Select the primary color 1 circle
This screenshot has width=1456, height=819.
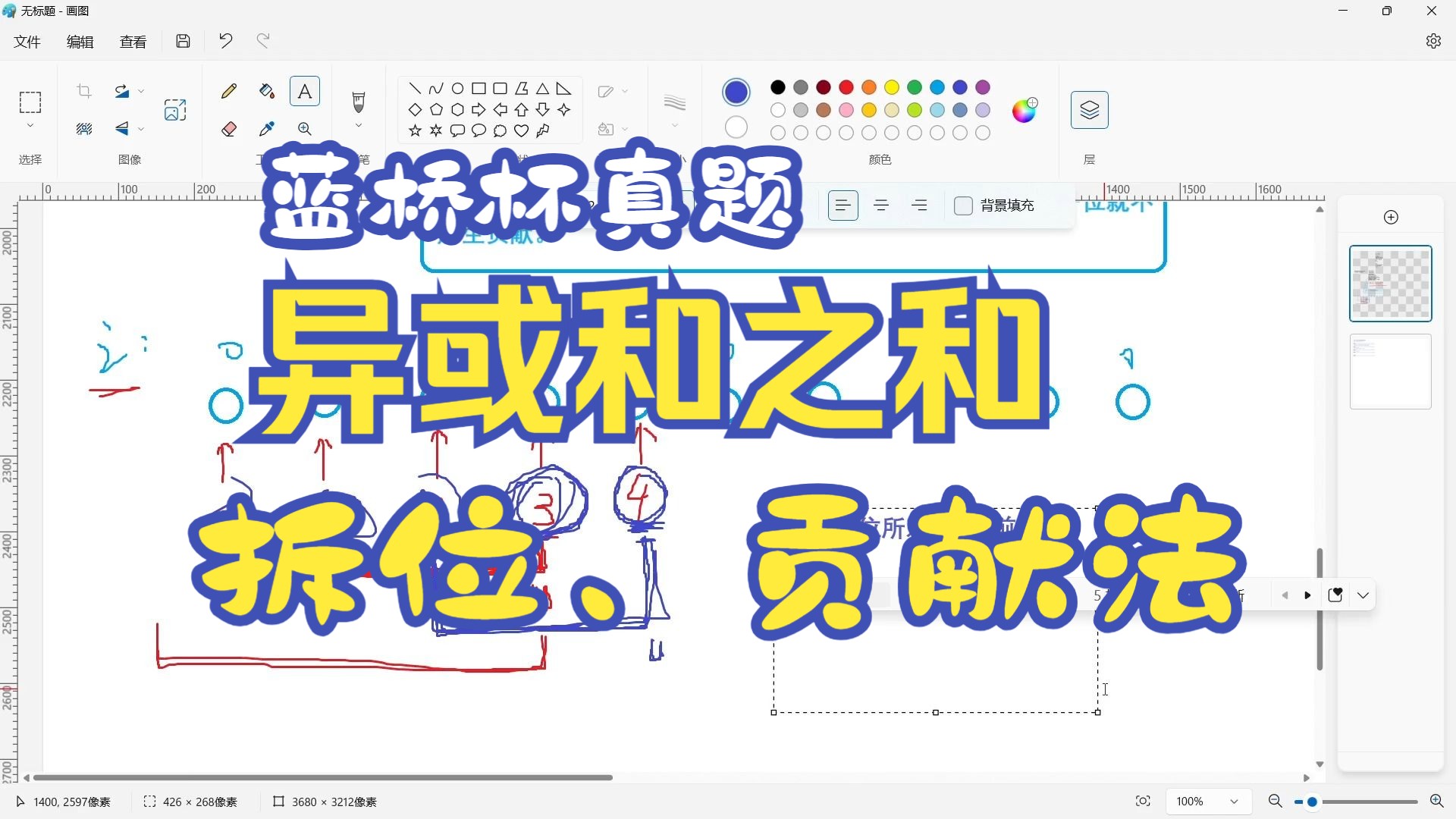click(736, 92)
